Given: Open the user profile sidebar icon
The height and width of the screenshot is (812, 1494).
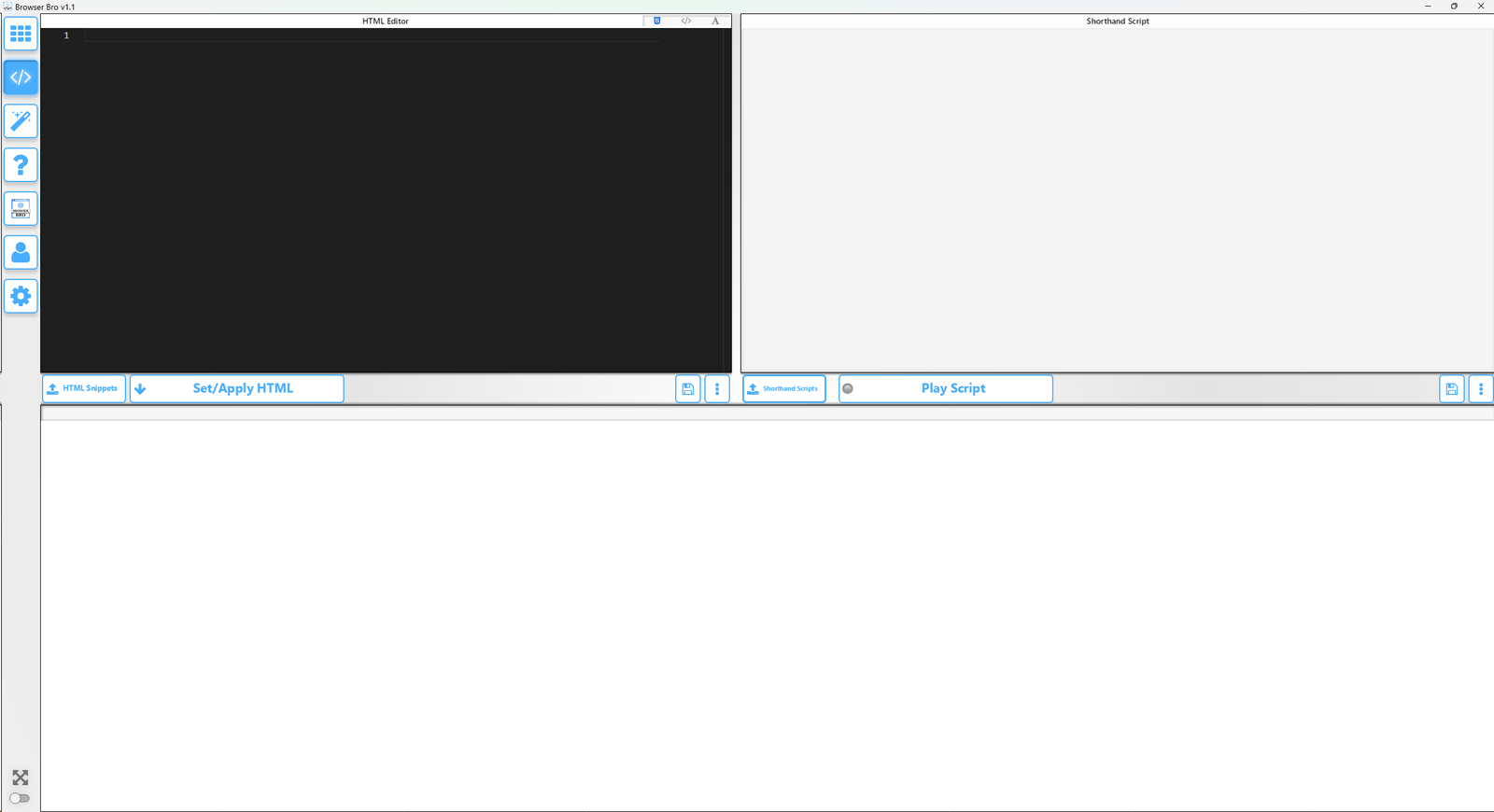Looking at the screenshot, I should [x=21, y=253].
